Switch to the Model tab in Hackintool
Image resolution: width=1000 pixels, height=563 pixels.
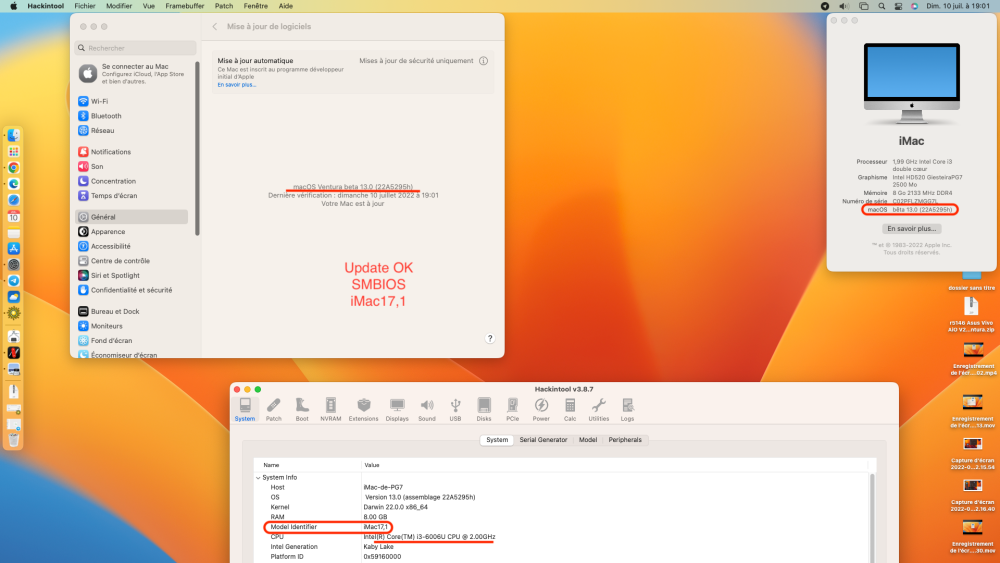click(x=588, y=440)
